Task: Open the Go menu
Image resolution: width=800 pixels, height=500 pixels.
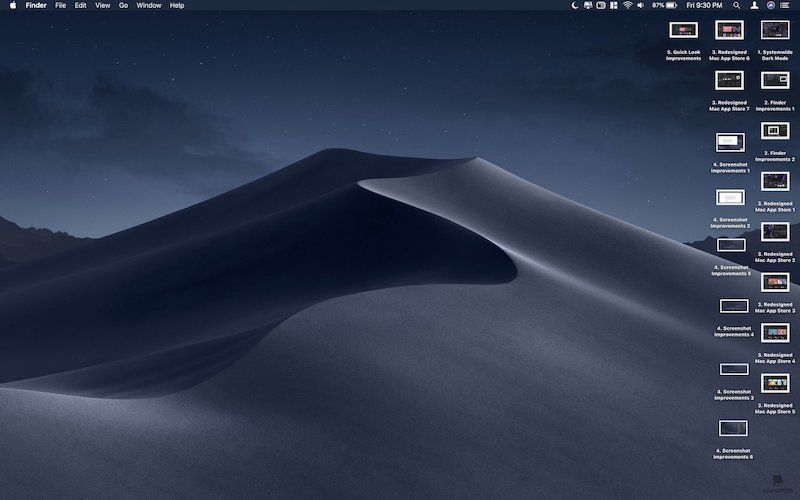Action: 123,5
